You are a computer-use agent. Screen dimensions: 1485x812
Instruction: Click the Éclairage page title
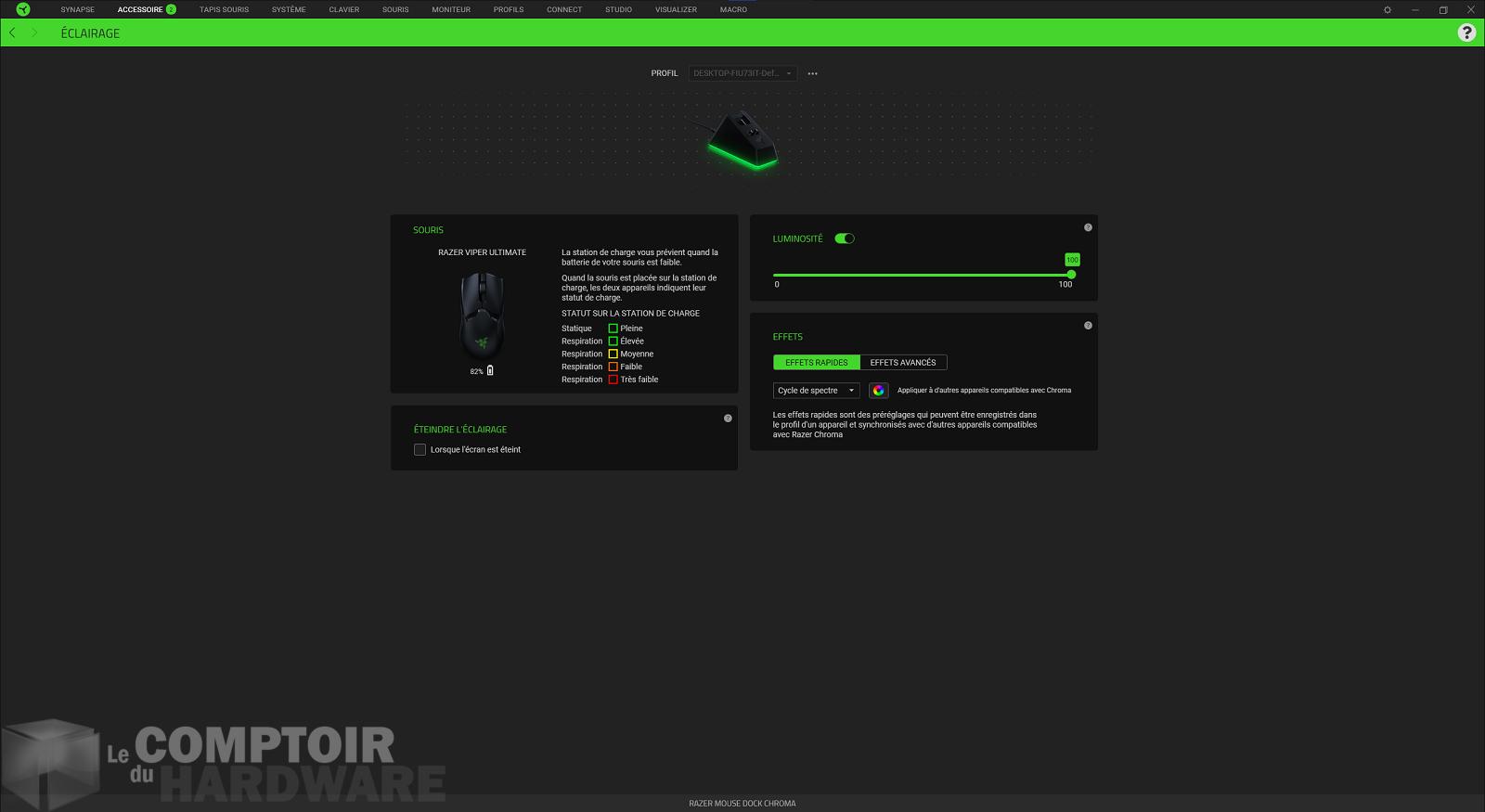(x=90, y=33)
